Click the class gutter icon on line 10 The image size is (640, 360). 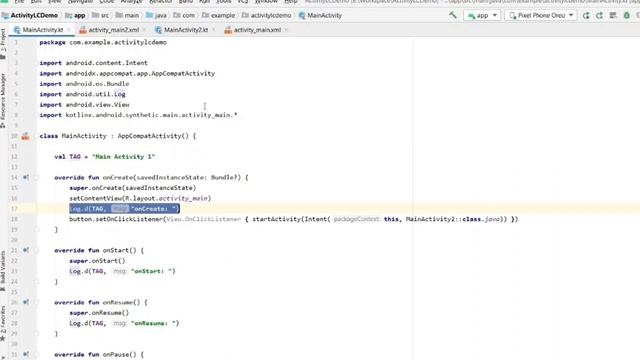pos(25,136)
